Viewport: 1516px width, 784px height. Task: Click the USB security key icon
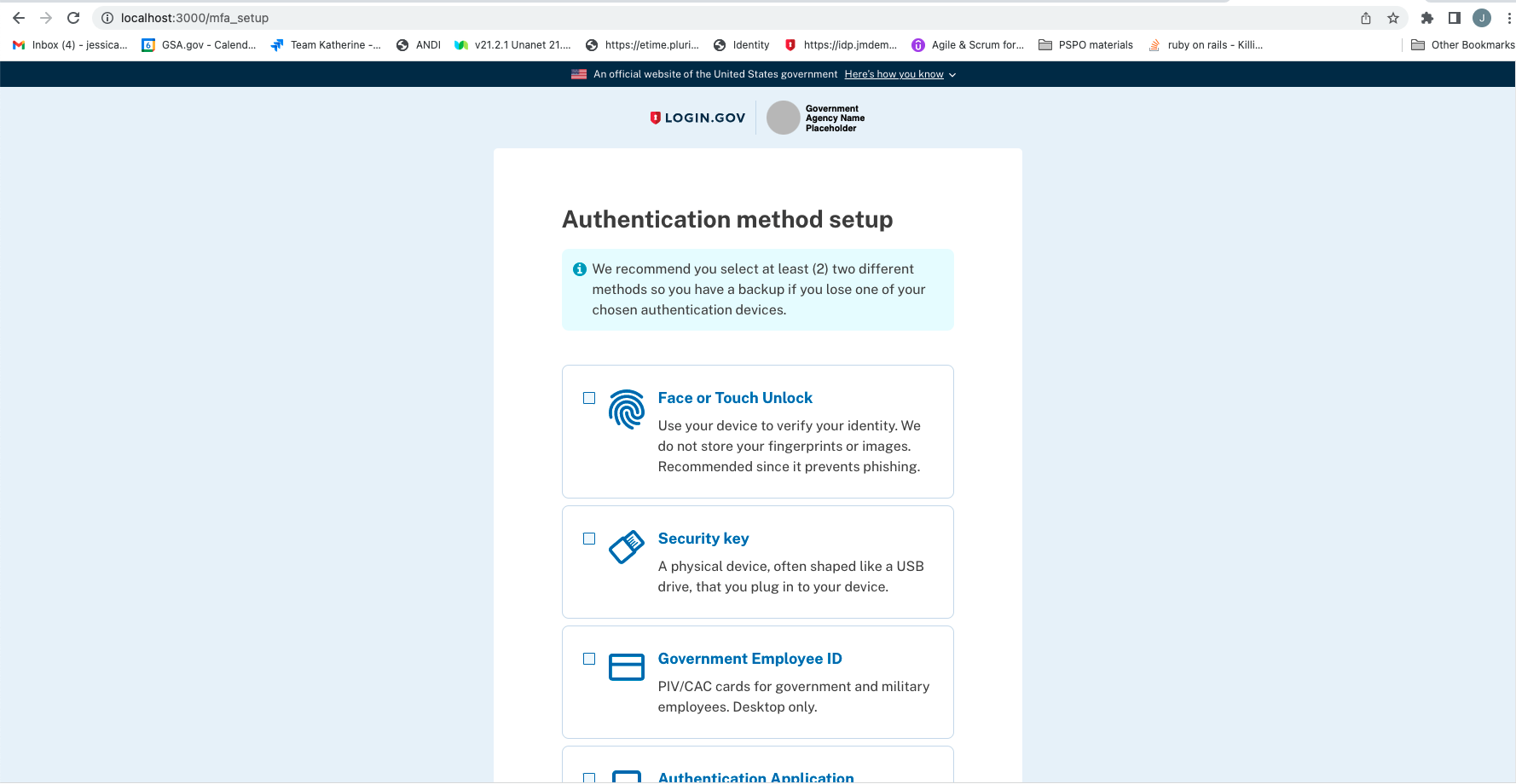627,547
